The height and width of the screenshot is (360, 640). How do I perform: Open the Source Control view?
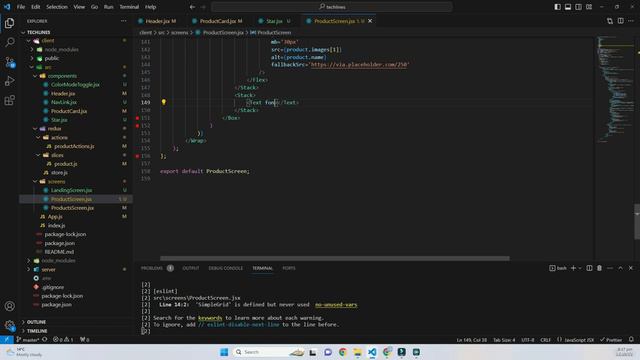coord(9,62)
